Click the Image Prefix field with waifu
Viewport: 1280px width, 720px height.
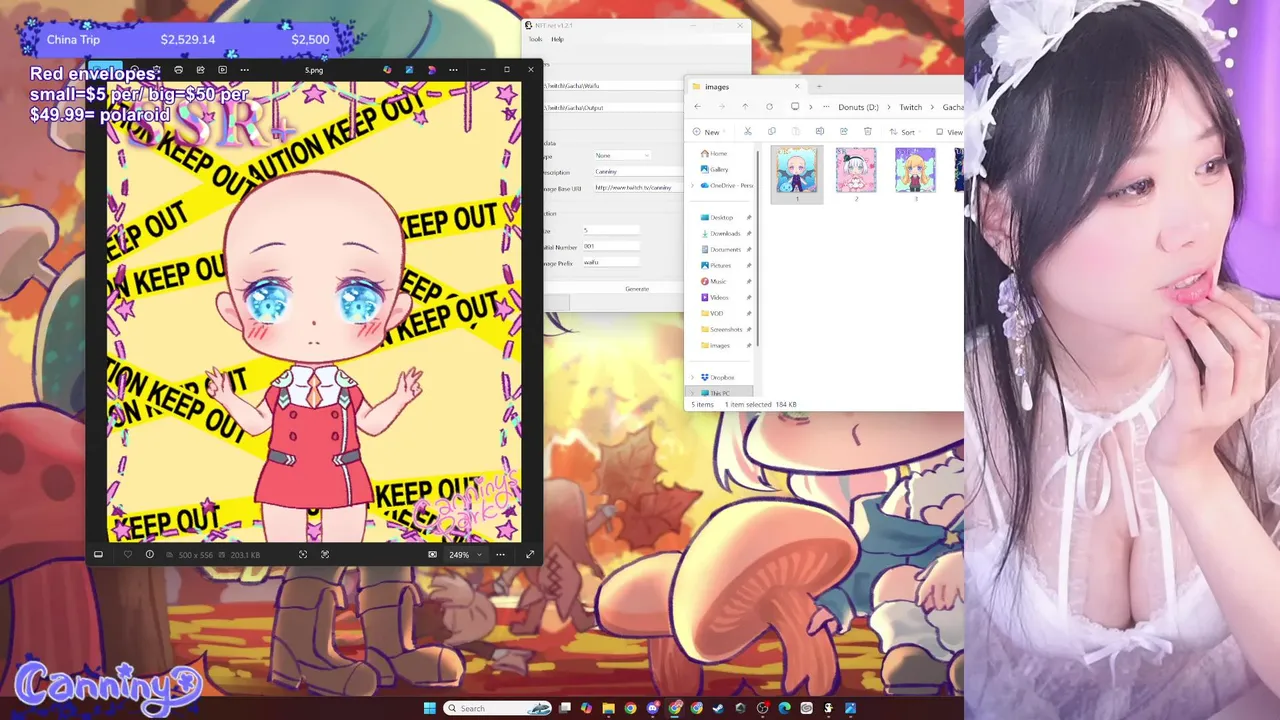click(610, 262)
